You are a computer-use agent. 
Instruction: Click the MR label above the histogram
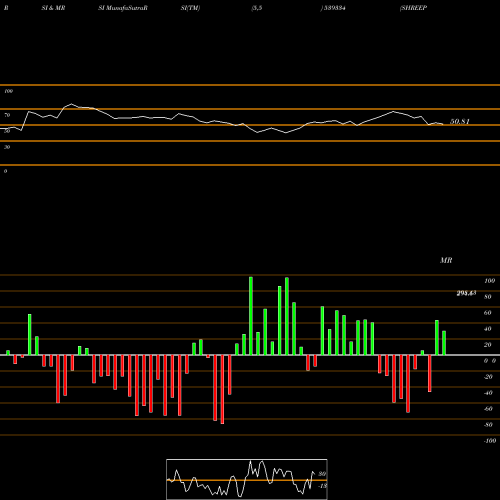click(x=446, y=260)
